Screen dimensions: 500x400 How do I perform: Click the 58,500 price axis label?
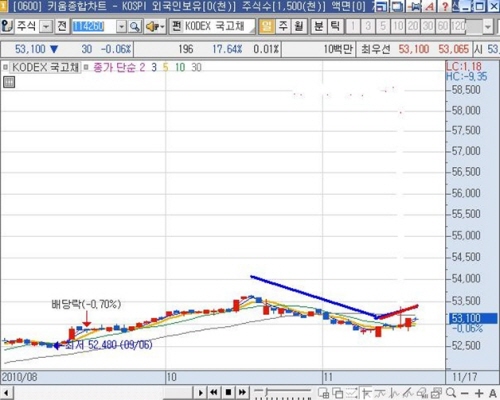pos(466,90)
